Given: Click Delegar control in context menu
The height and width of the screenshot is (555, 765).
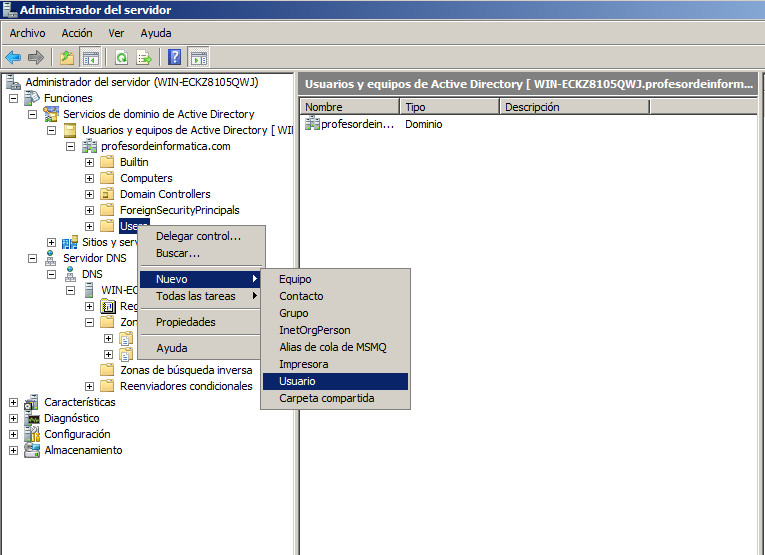Looking at the screenshot, I should (198, 236).
